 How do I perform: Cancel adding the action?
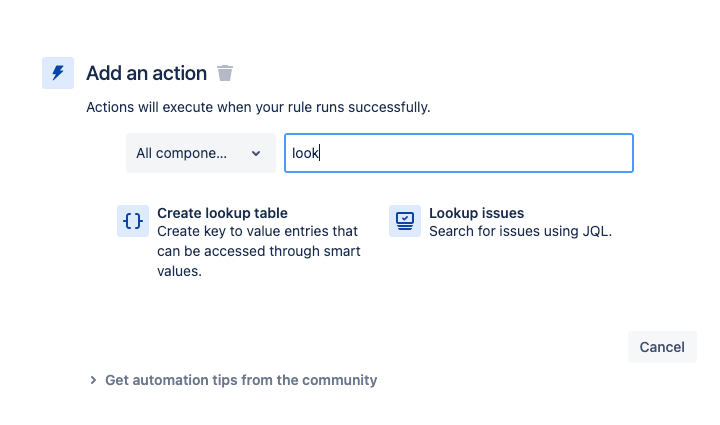tap(662, 347)
